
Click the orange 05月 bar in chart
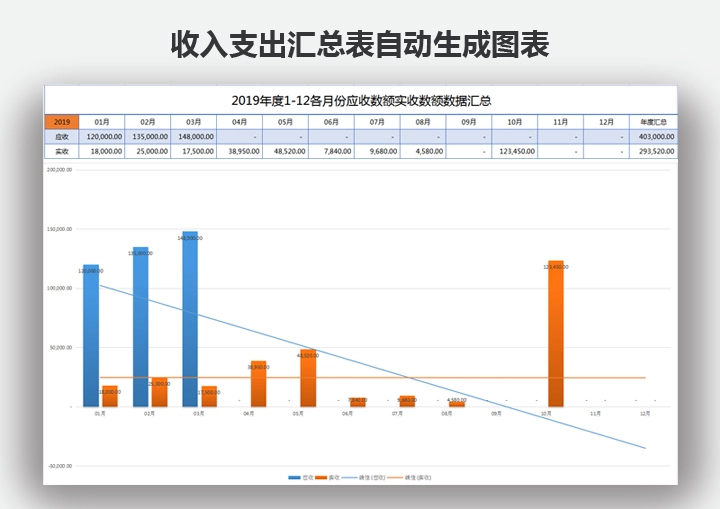308,378
